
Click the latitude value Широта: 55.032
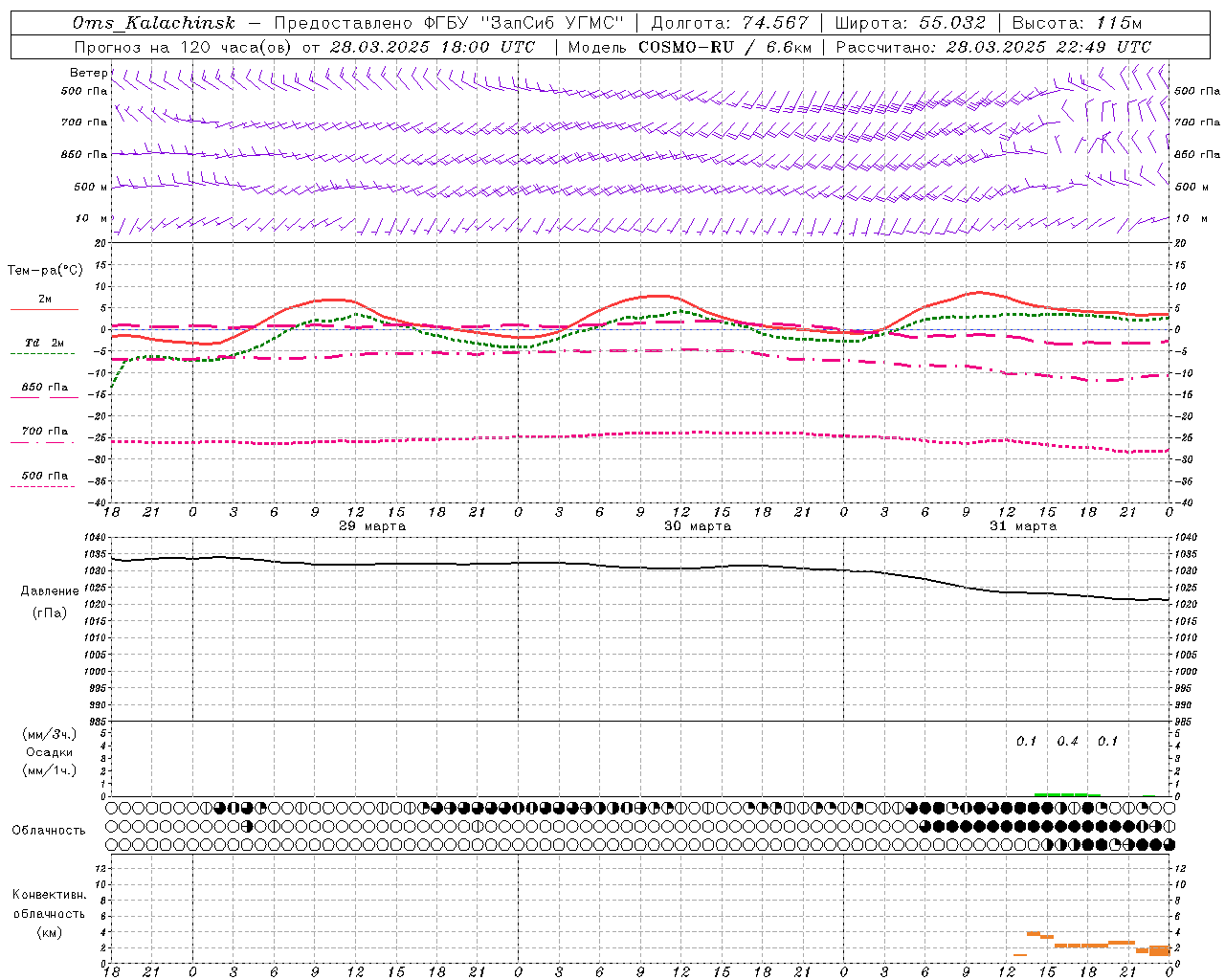910,23
